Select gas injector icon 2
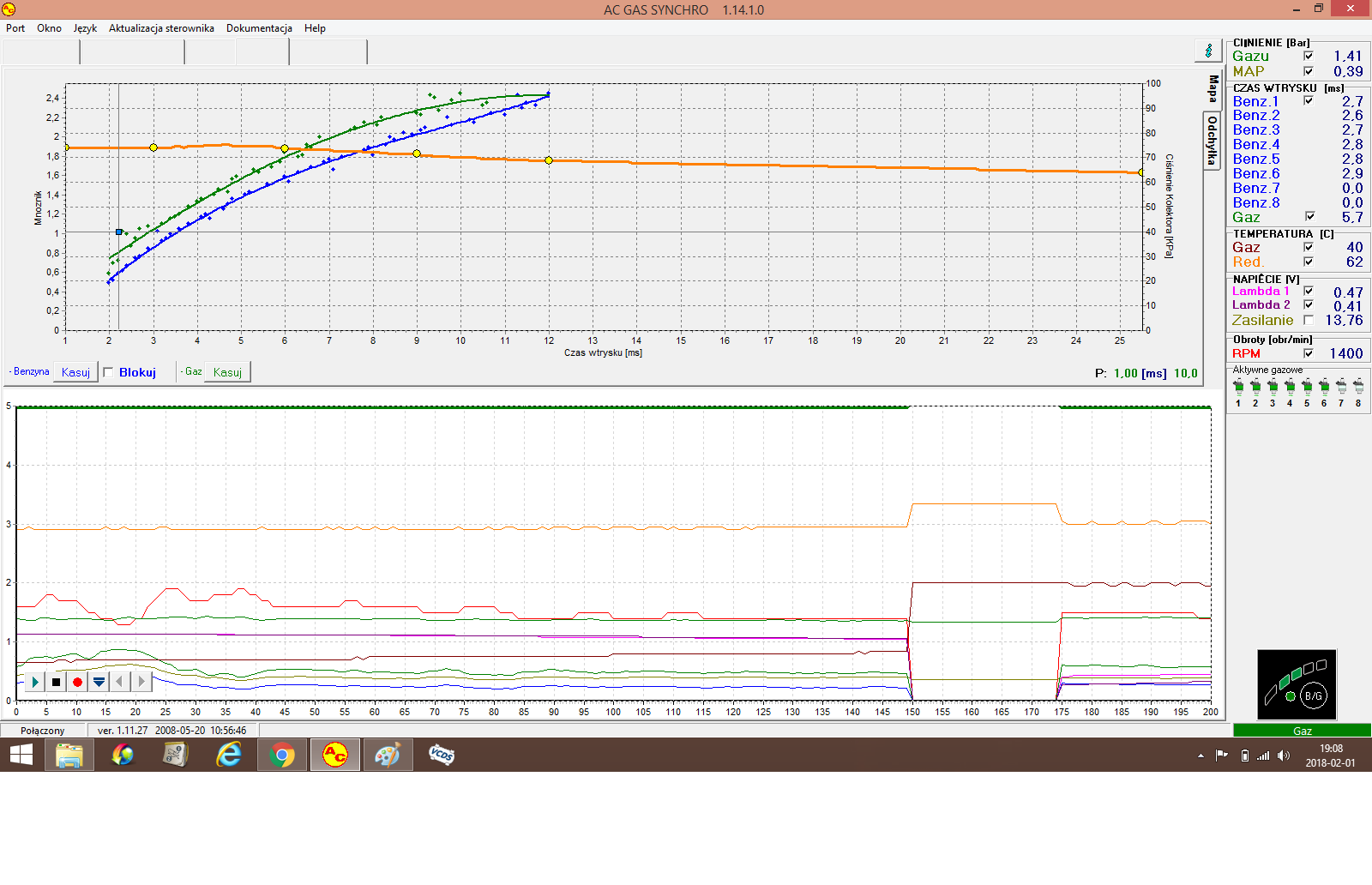This screenshot has width=1372, height=885. point(1255,387)
